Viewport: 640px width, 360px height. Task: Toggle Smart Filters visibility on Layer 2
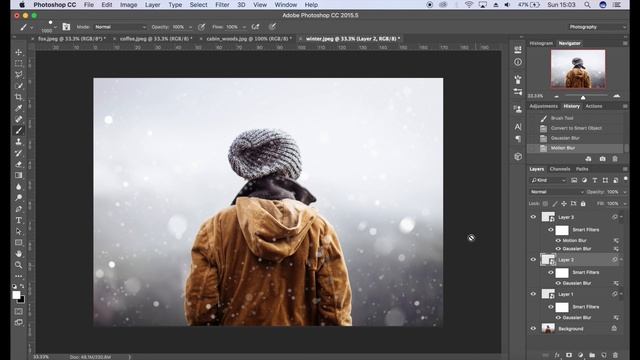click(551, 272)
